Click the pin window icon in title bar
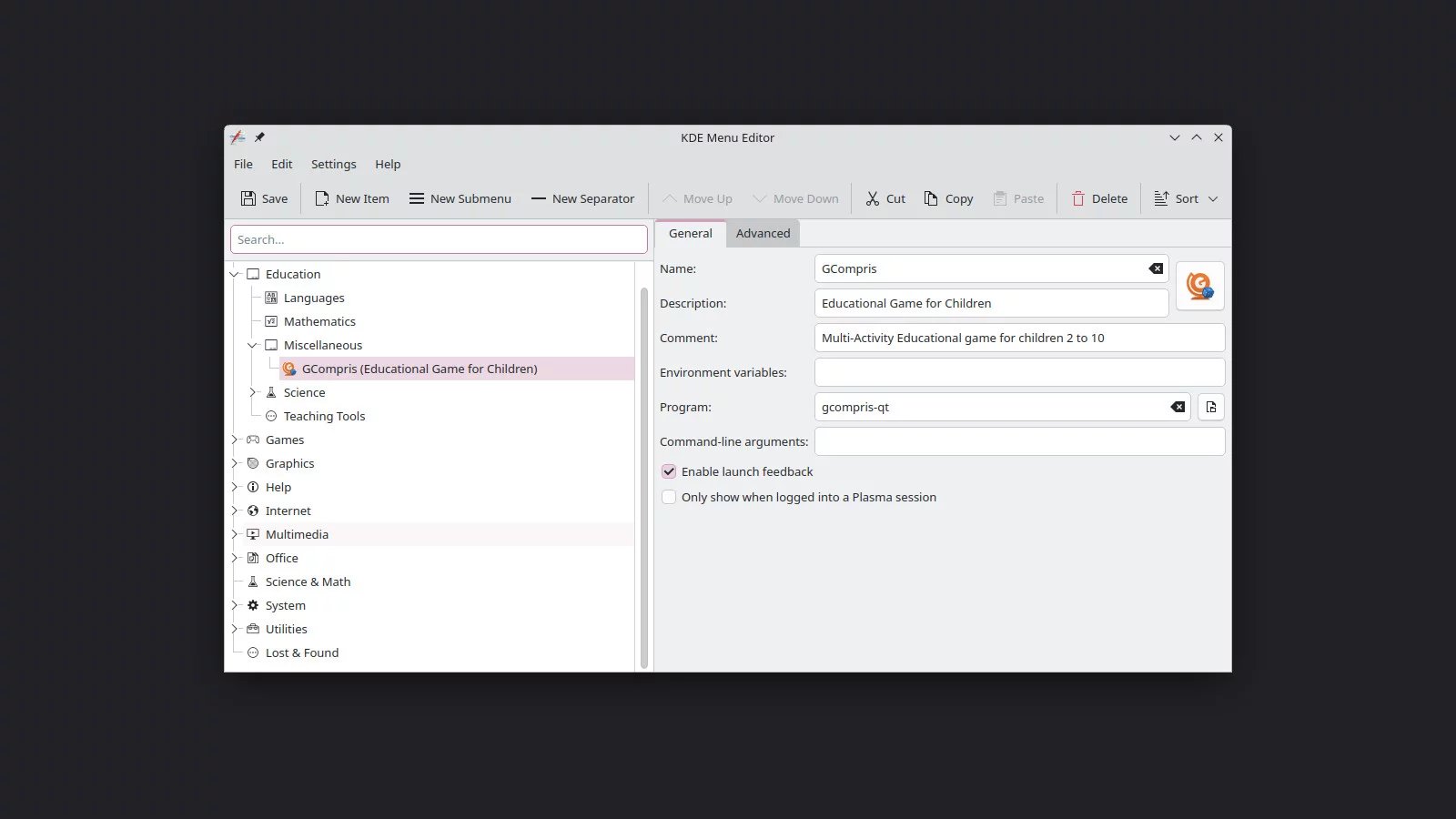The width and height of the screenshot is (1456, 819). 259,137
